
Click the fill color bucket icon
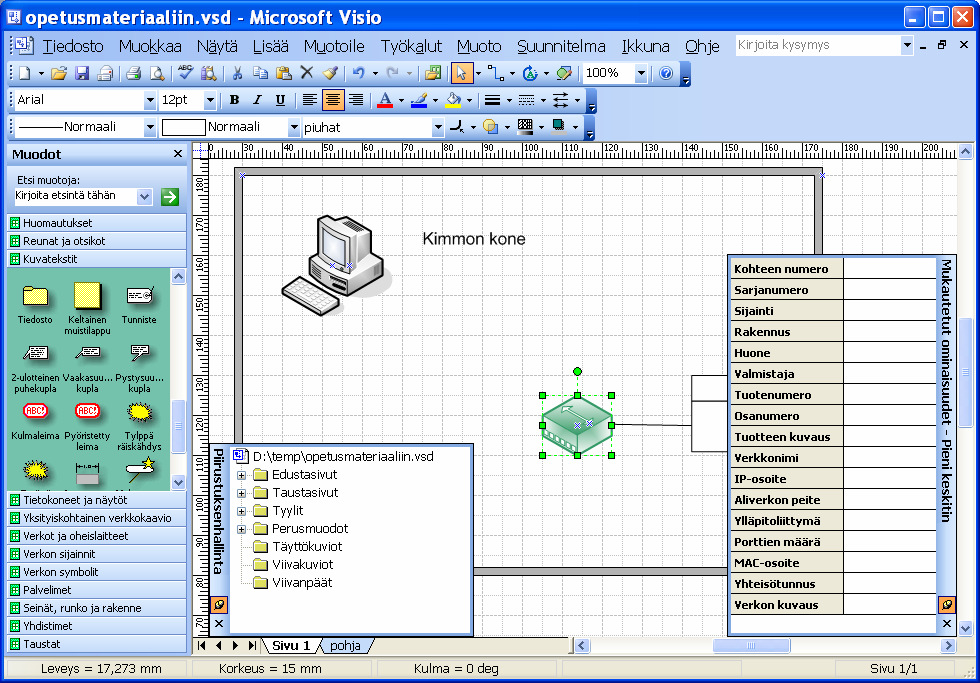454,100
